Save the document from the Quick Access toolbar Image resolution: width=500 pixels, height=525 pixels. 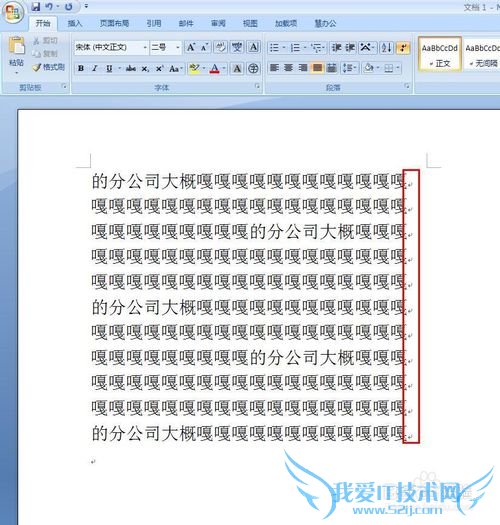tap(35, 6)
